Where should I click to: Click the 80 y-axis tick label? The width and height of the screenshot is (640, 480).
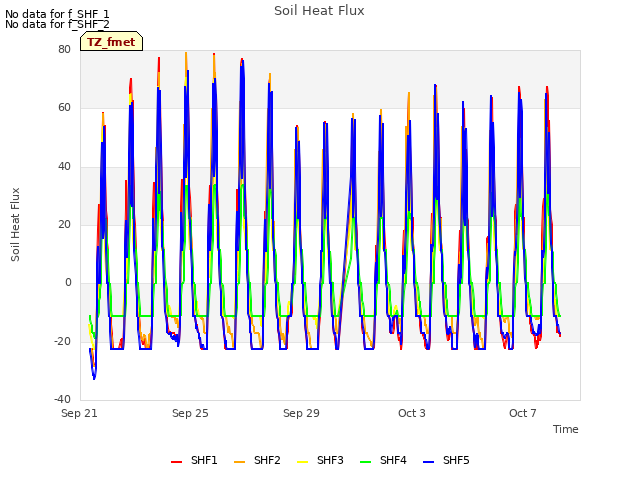[64, 50]
